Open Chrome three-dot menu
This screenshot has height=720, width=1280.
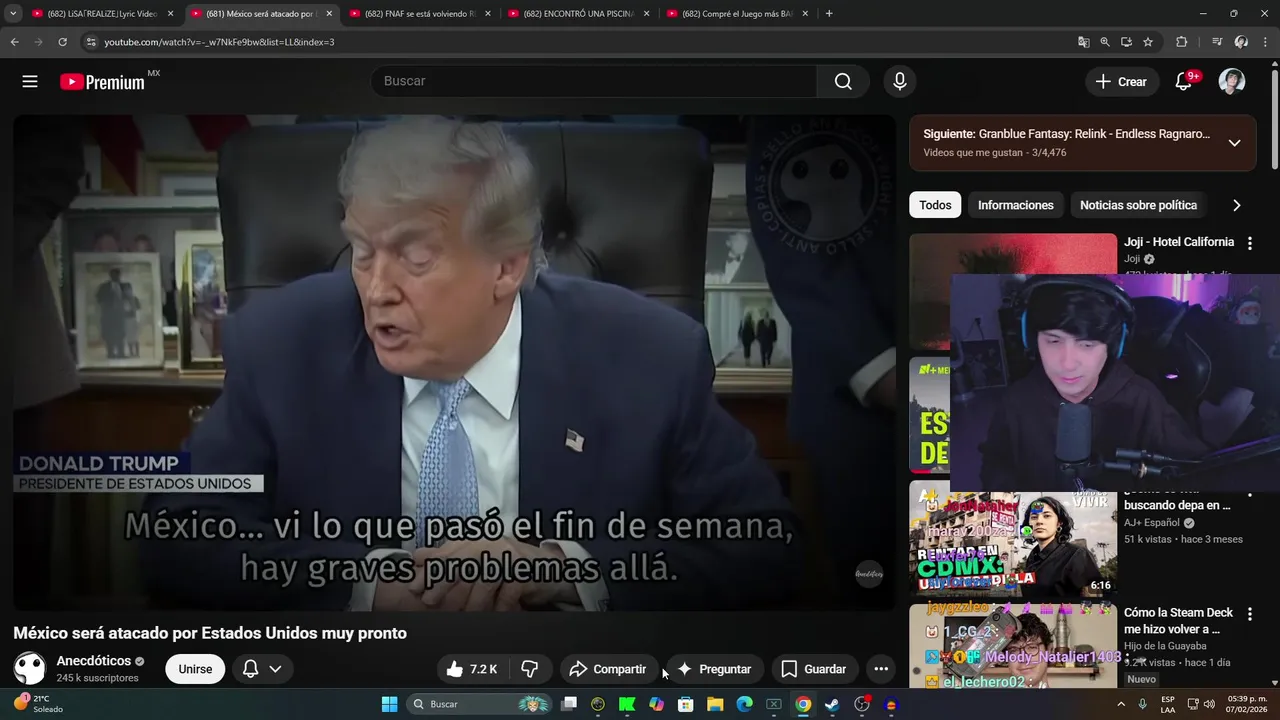pyautogui.click(x=1265, y=42)
